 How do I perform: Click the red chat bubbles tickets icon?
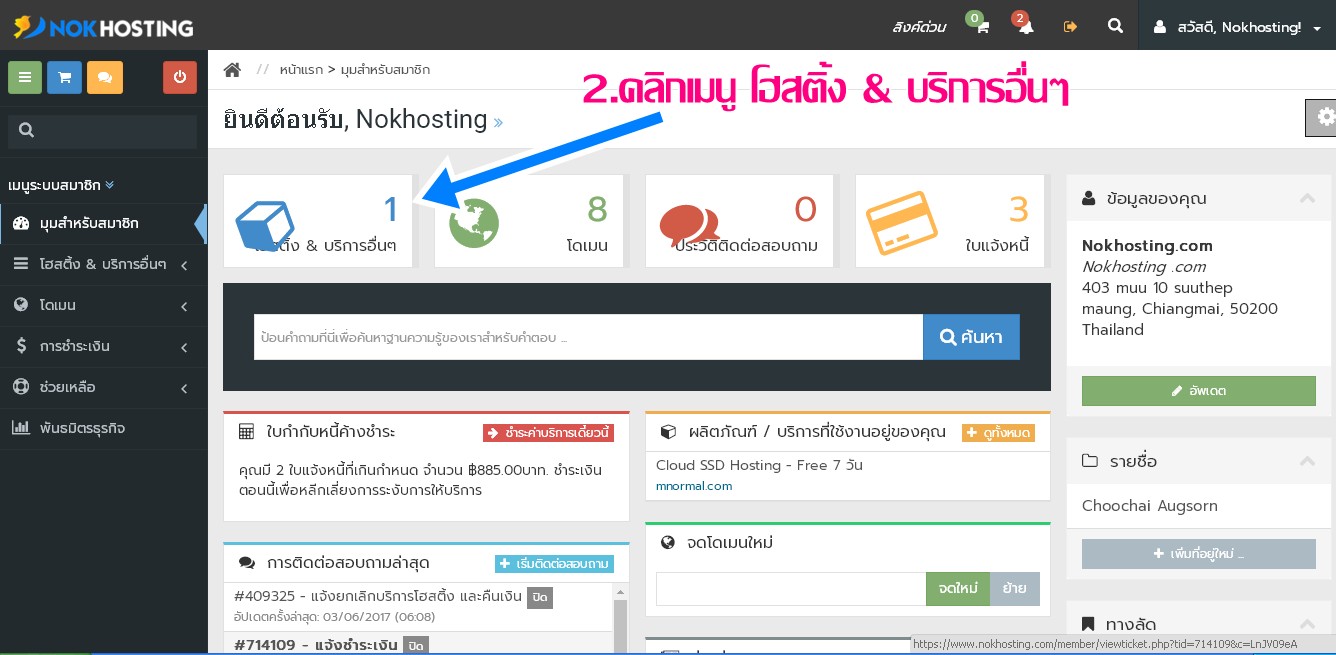click(690, 225)
